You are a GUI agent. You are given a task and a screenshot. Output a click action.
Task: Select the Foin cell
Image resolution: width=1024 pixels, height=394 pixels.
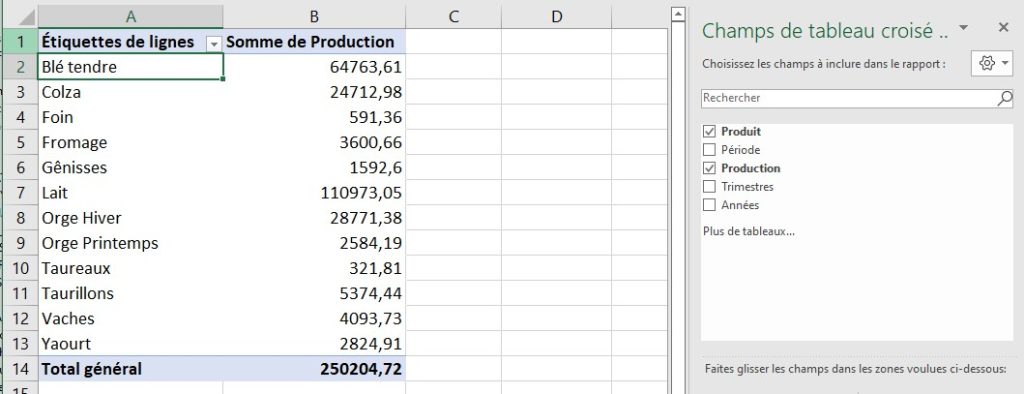point(131,117)
